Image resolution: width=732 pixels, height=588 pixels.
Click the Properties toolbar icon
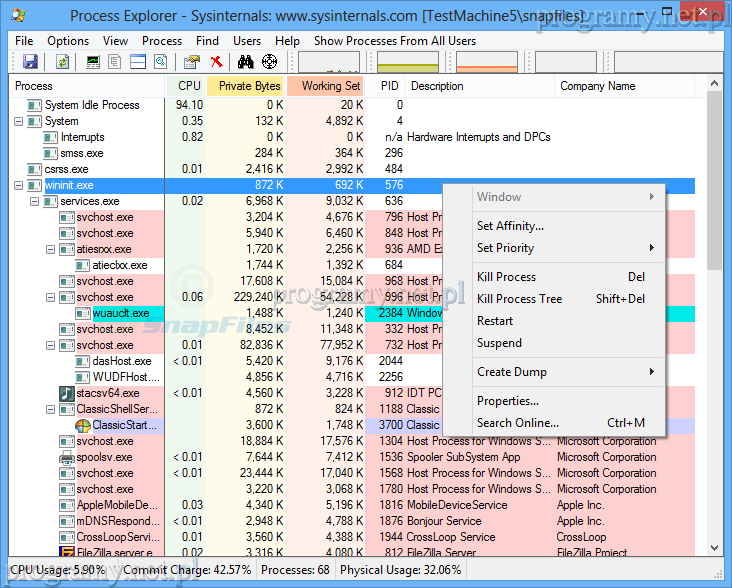click(193, 62)
